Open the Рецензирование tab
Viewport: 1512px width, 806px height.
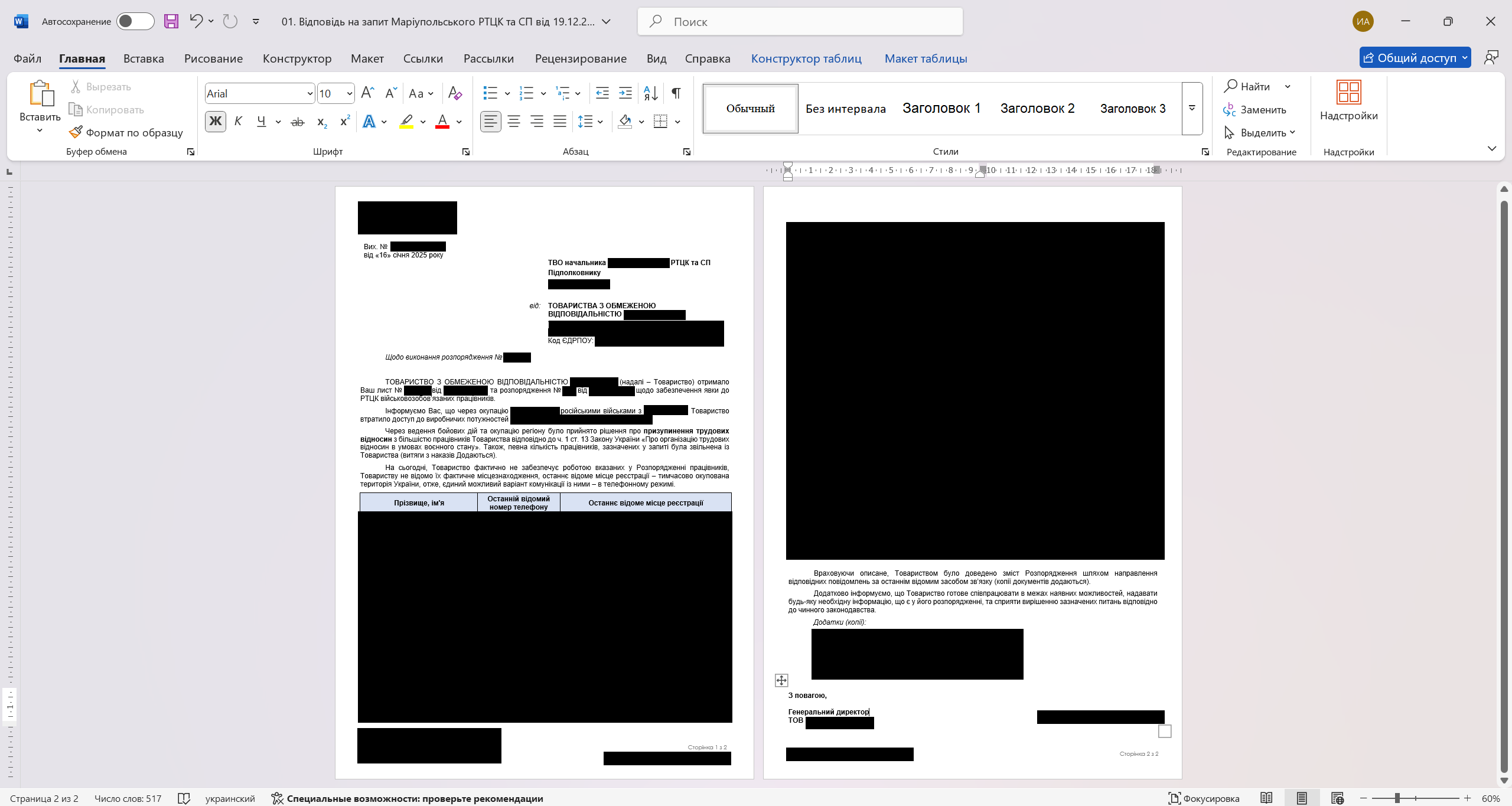581,58
